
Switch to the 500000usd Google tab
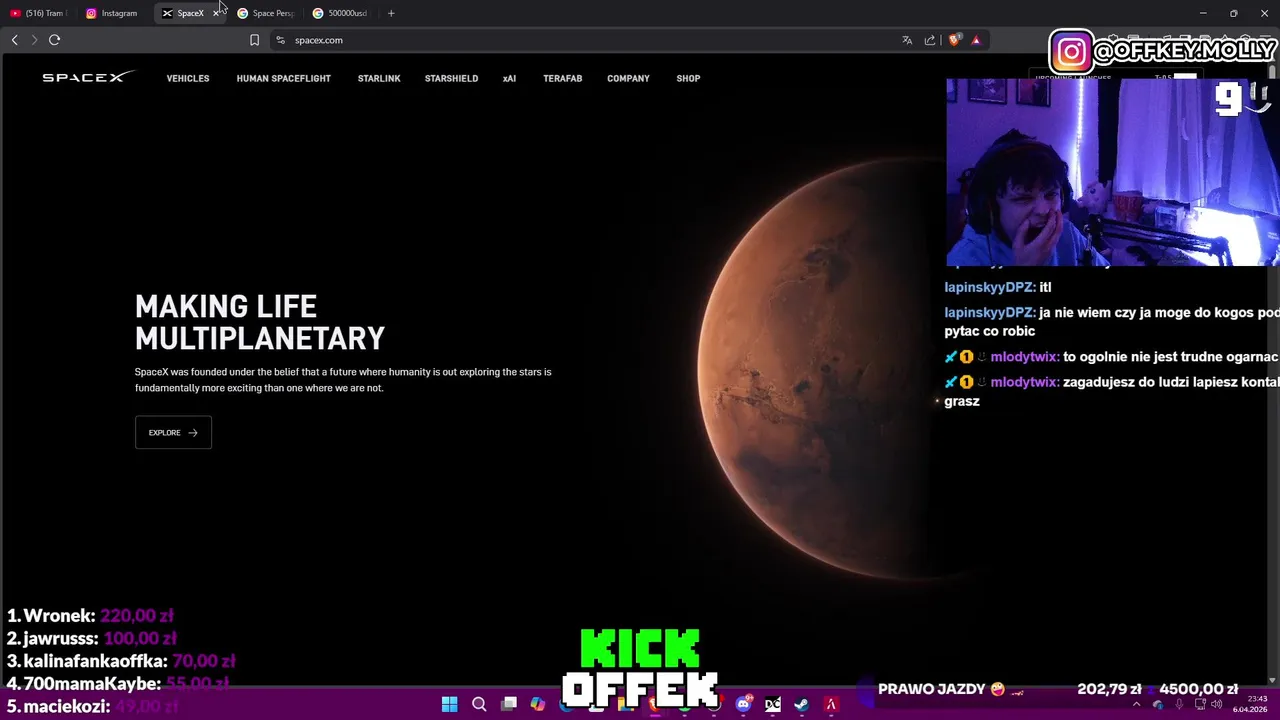342,13
